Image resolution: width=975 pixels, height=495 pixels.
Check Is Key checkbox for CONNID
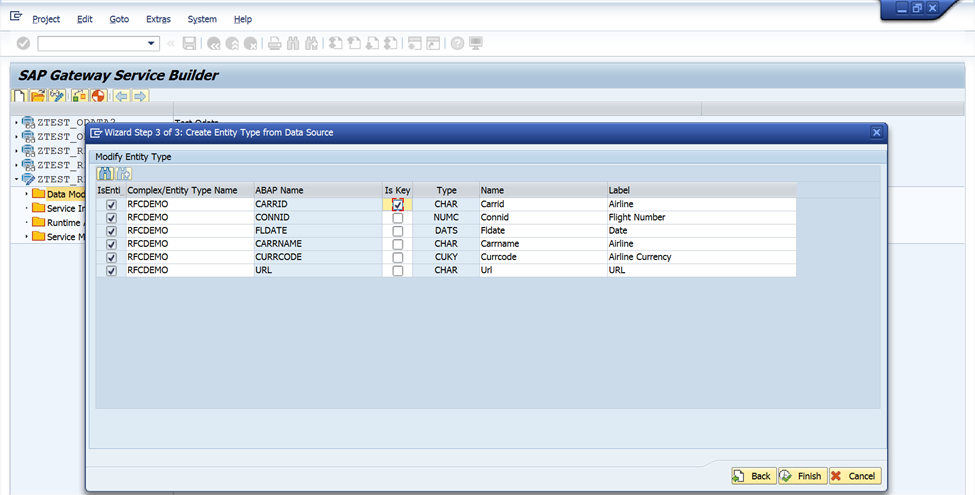click(x=398, y=218)
